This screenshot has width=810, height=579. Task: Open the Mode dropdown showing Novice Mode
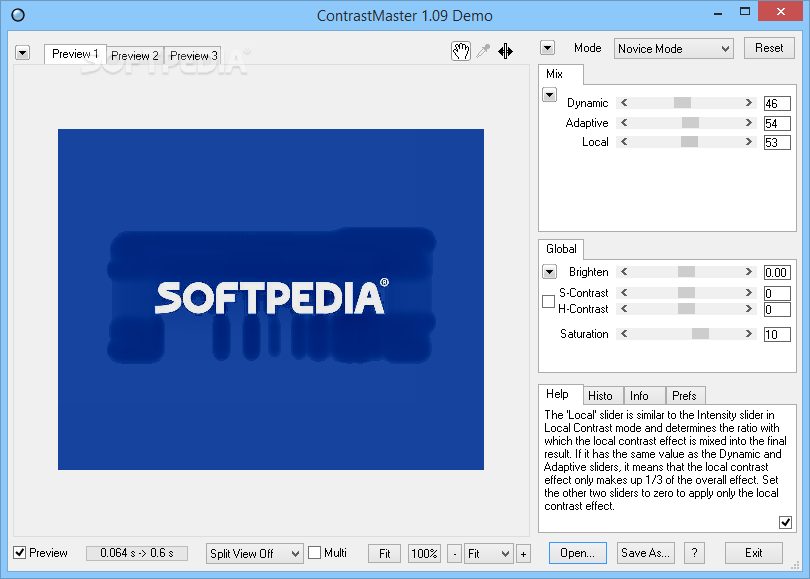(674, 49)
